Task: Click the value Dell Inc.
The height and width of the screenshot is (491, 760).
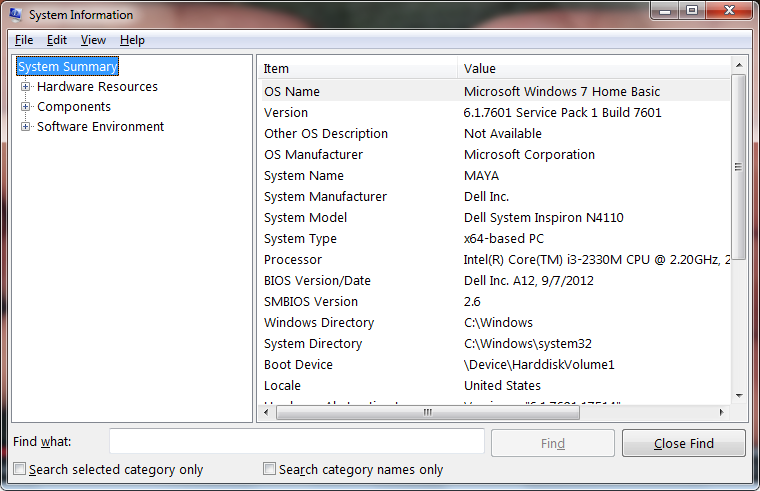Action: click(486, 196)
